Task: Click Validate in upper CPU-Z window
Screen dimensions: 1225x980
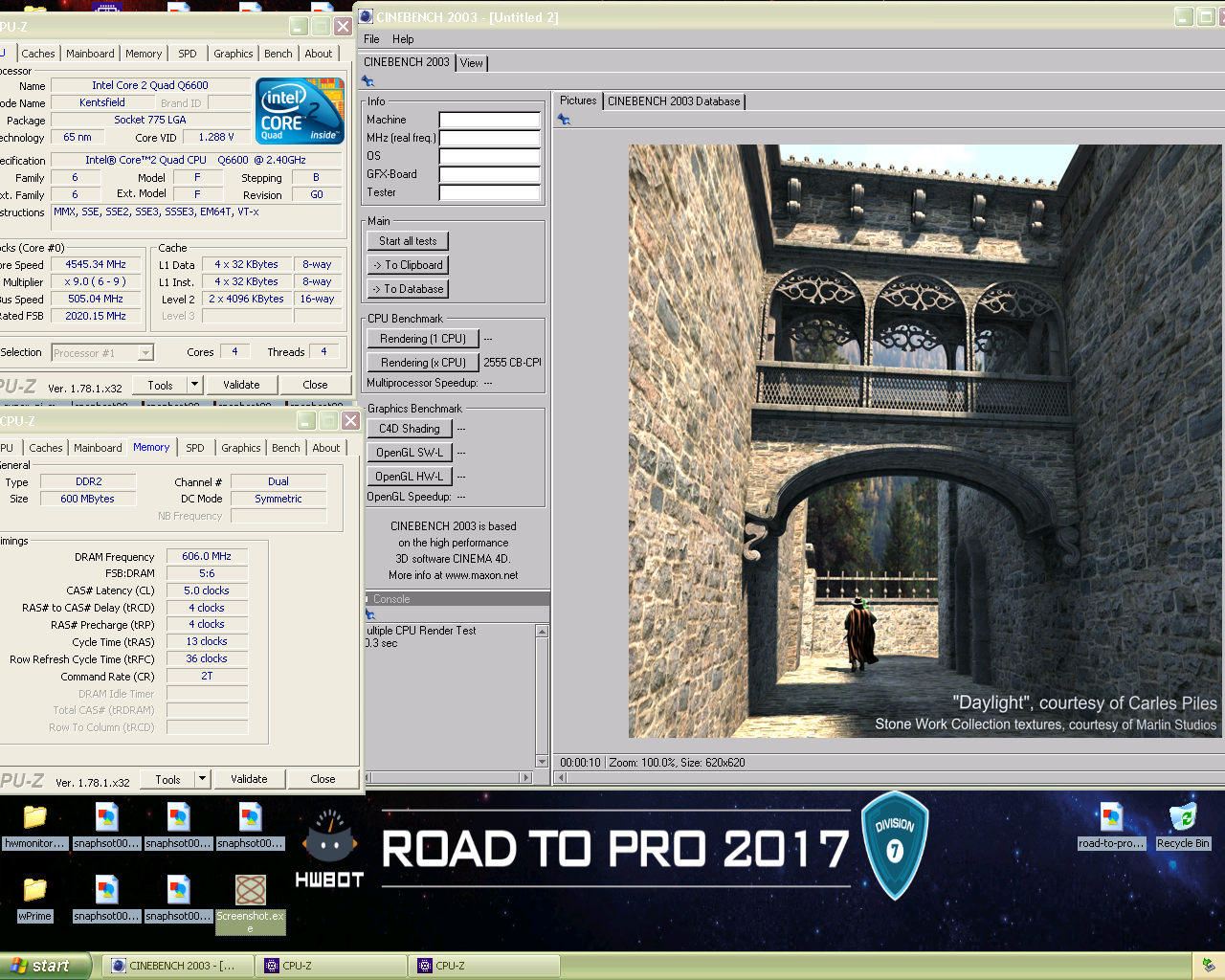Action: coord(241,385)
